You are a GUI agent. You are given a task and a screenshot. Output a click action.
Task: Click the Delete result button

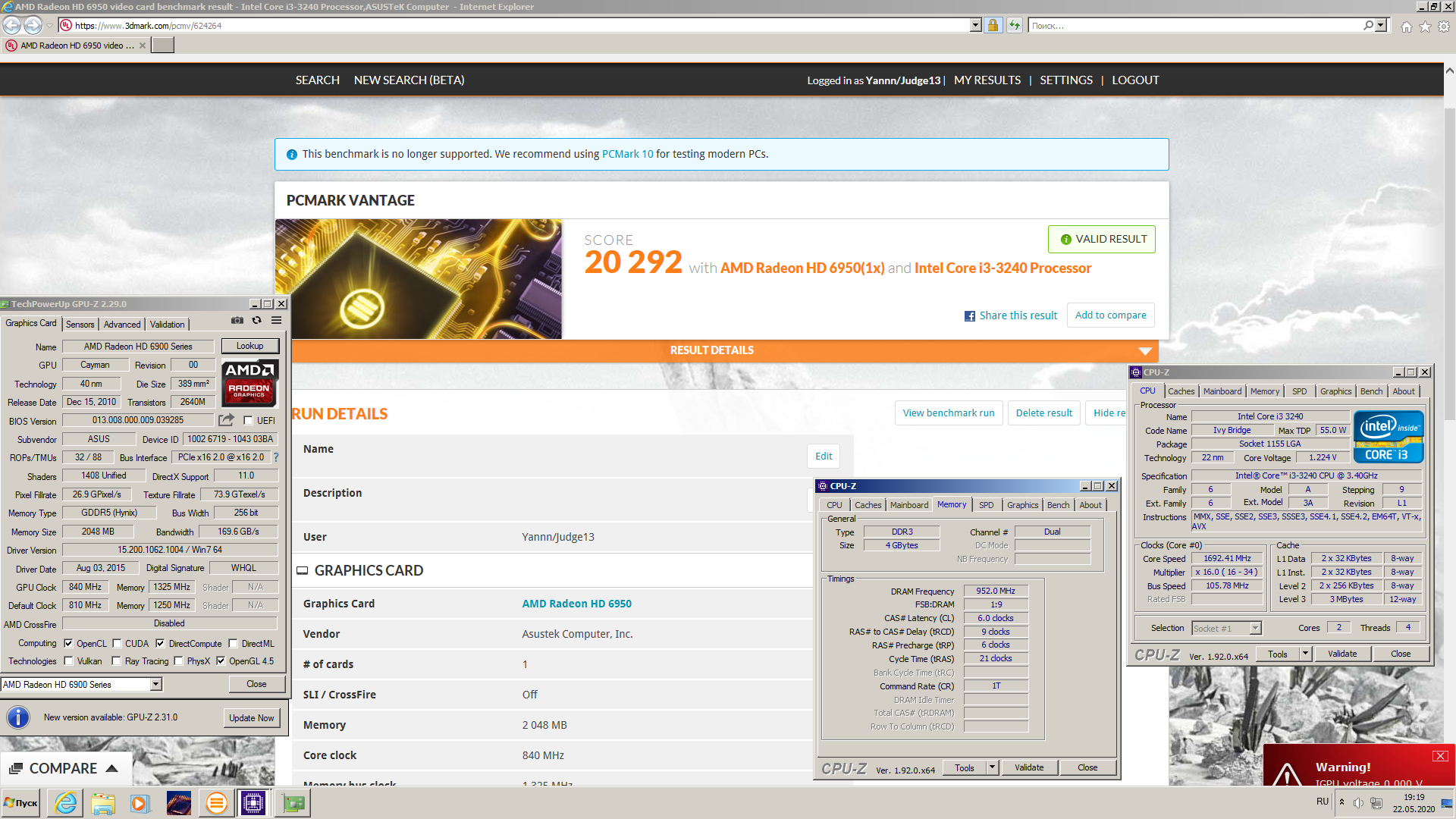(1044, 413)
